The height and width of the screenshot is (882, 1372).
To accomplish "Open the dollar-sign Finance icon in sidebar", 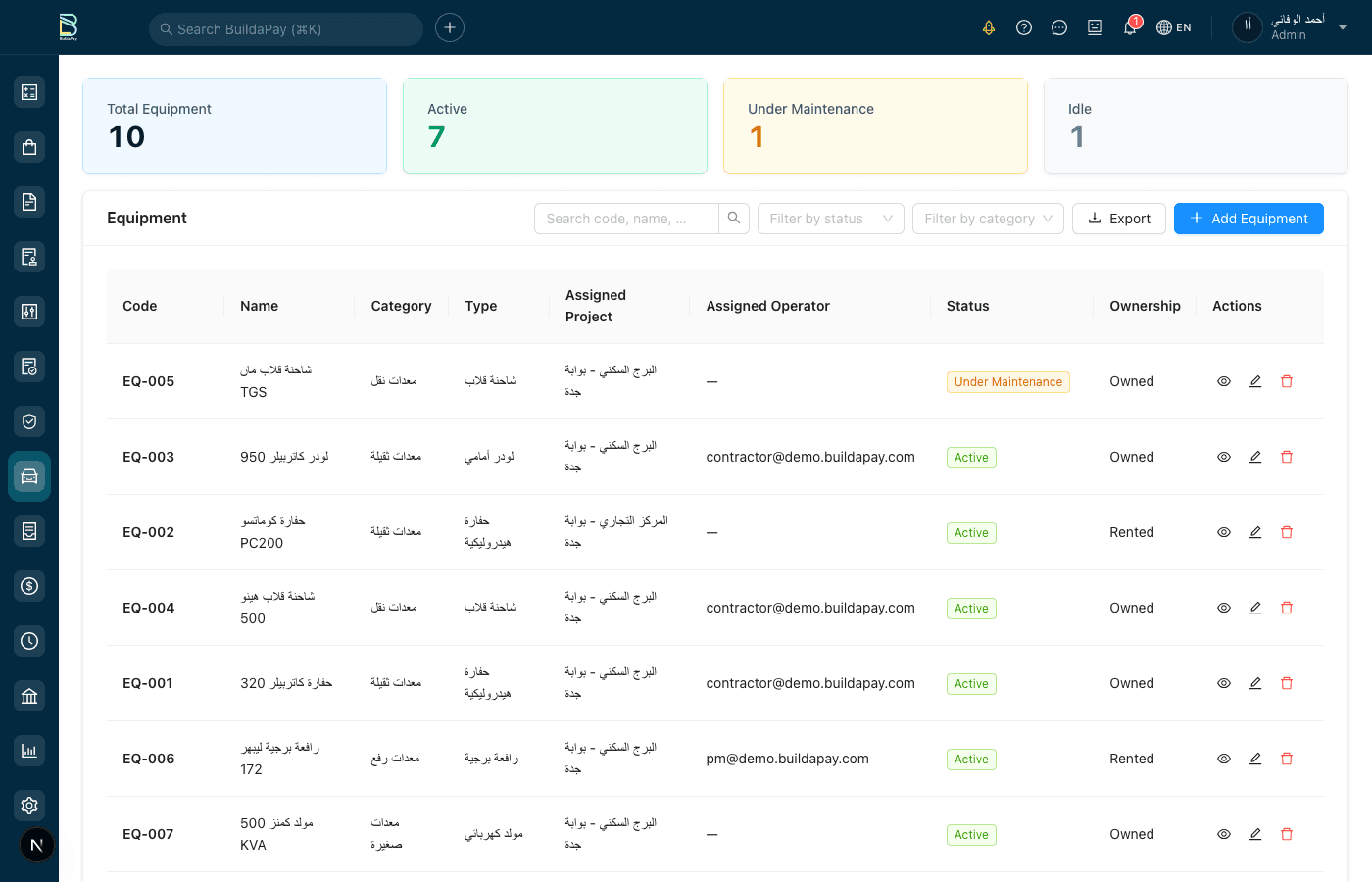I will click(x=28, y=586).
